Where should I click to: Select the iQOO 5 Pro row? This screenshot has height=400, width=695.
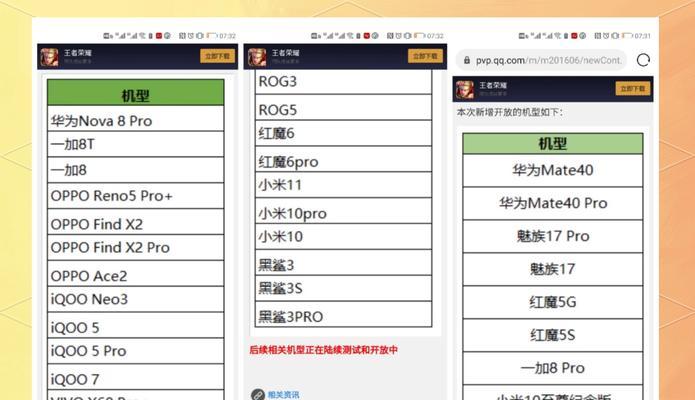136,351
